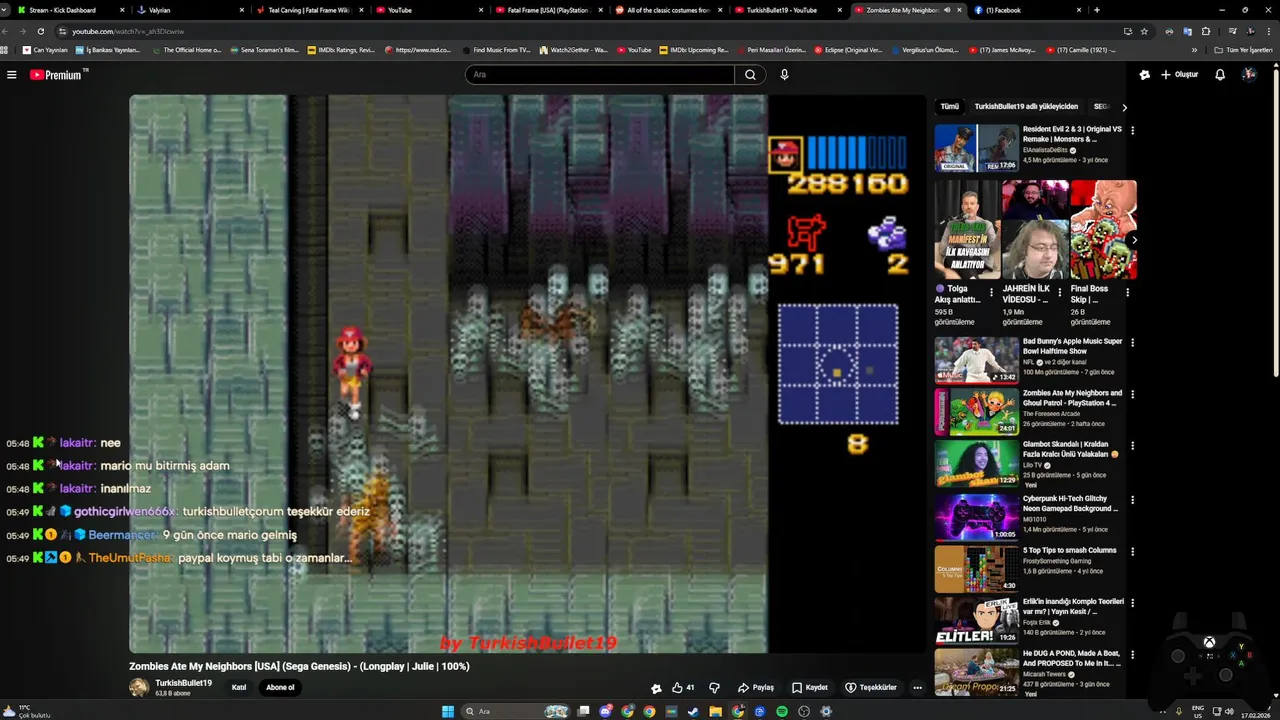Viewport: 1280px width, 720px height.
Task: Open options for 5 Top Tips Columns video
Action: click(1132, 552)
